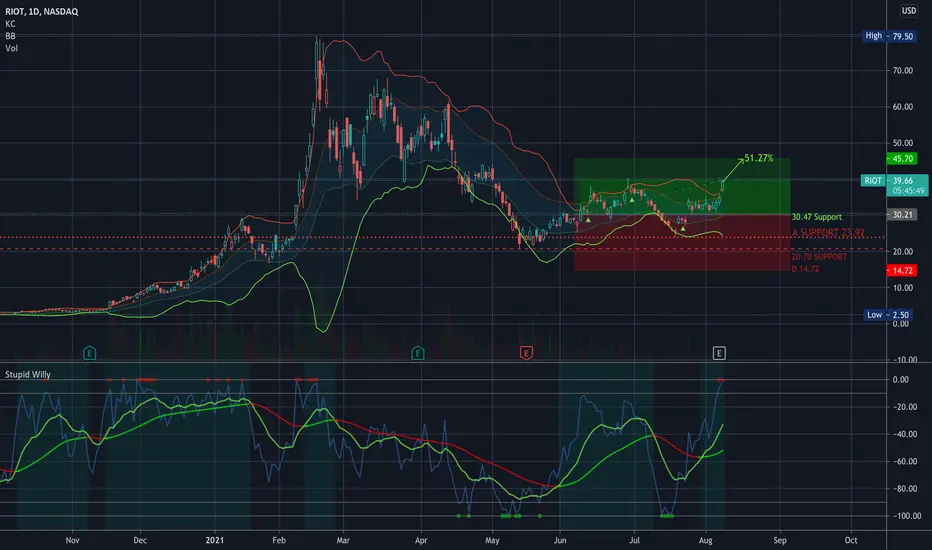Click the 60.00 price axis label
This screenshot has width=932, height=550.
pos(902,107)
